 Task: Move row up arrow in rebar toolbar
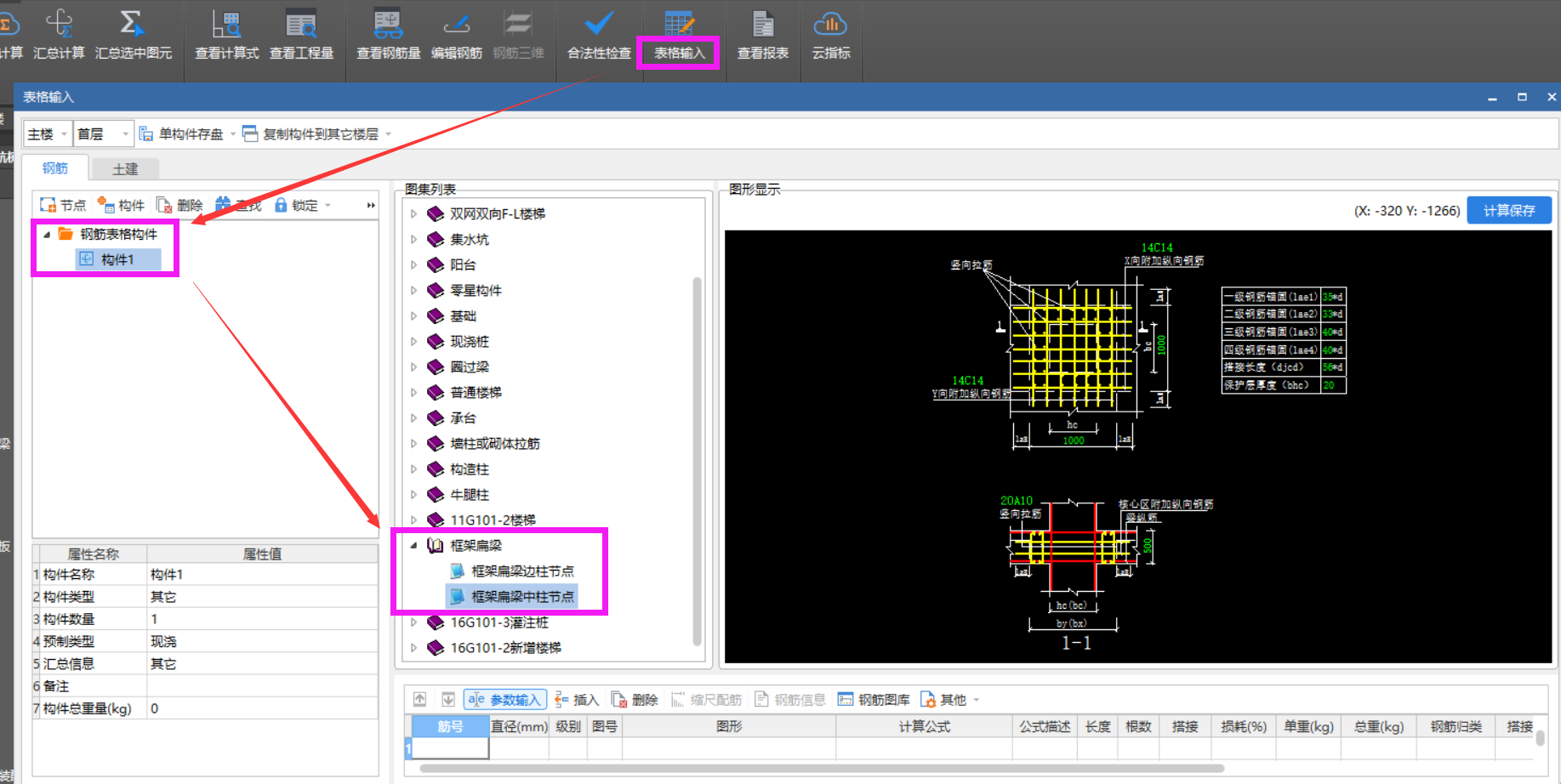419,699
